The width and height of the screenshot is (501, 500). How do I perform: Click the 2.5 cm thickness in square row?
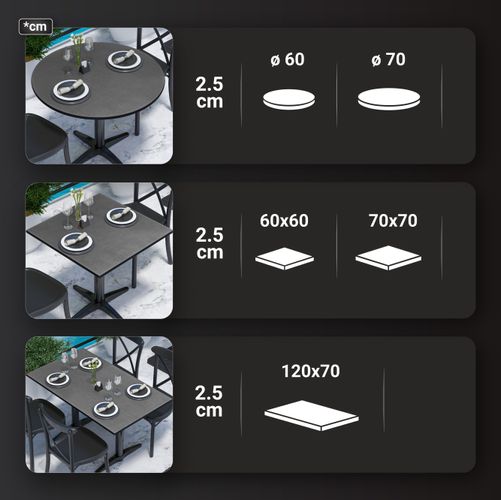click(209, 244)
